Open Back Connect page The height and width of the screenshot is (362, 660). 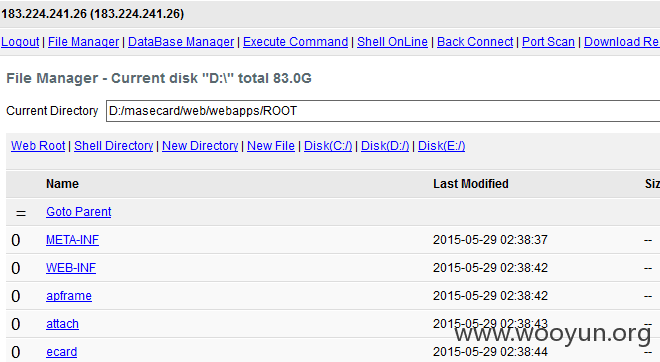pos(475,42)
